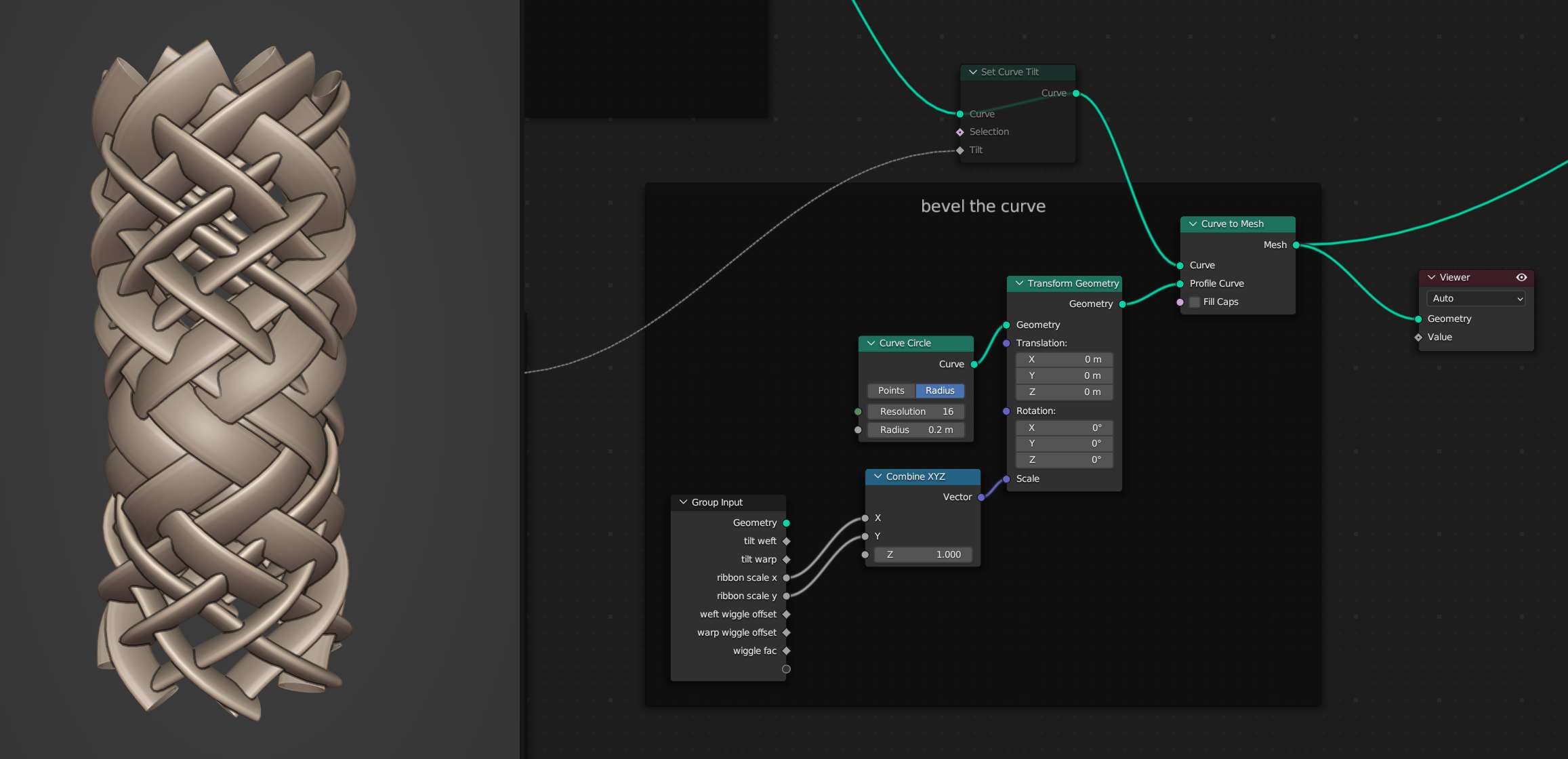1568x759 pixels.
Task: Click the Scale input socket
Action: click(1007, 479)
